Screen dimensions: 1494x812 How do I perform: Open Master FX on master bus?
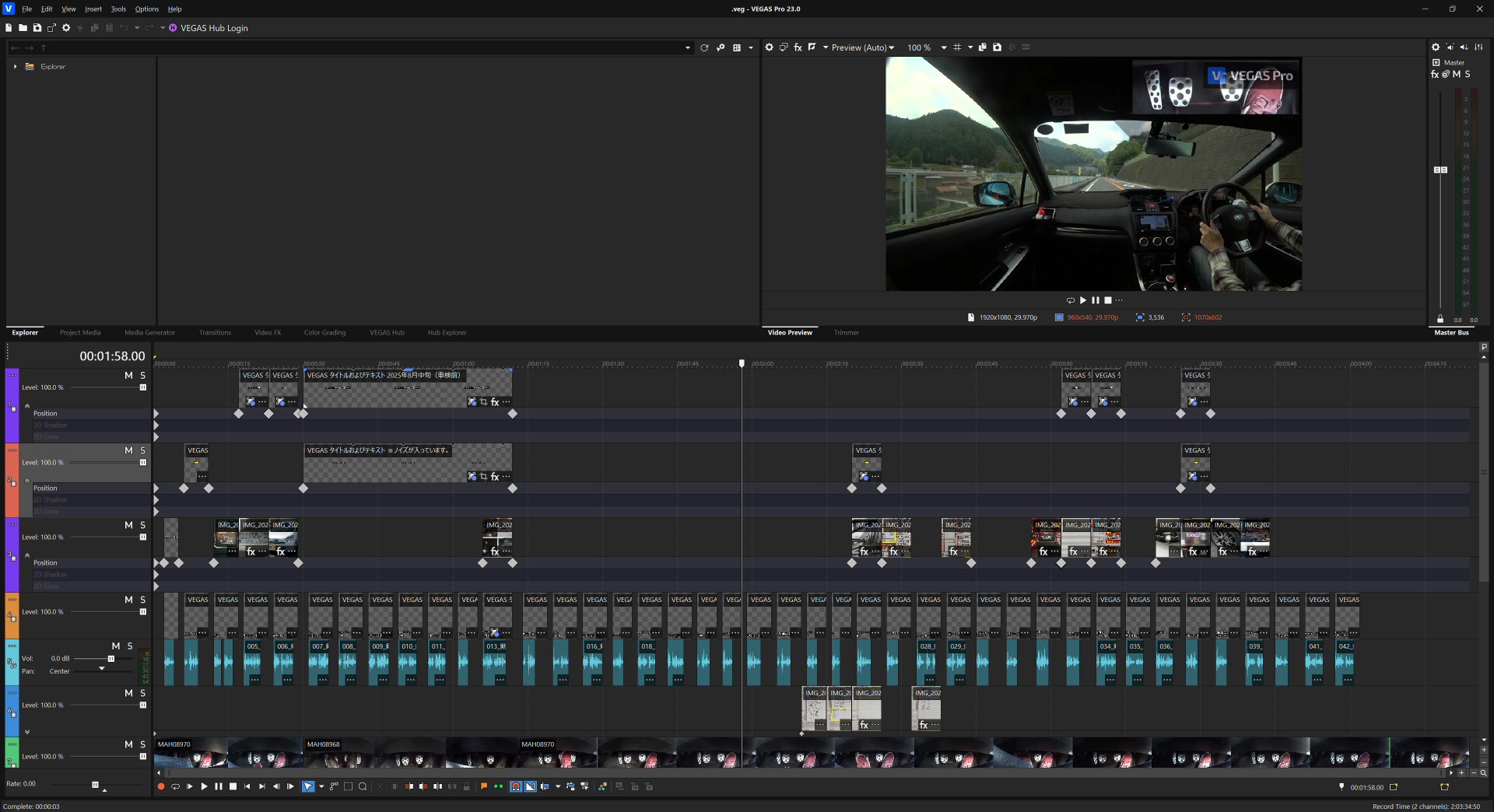point(1435,75)
